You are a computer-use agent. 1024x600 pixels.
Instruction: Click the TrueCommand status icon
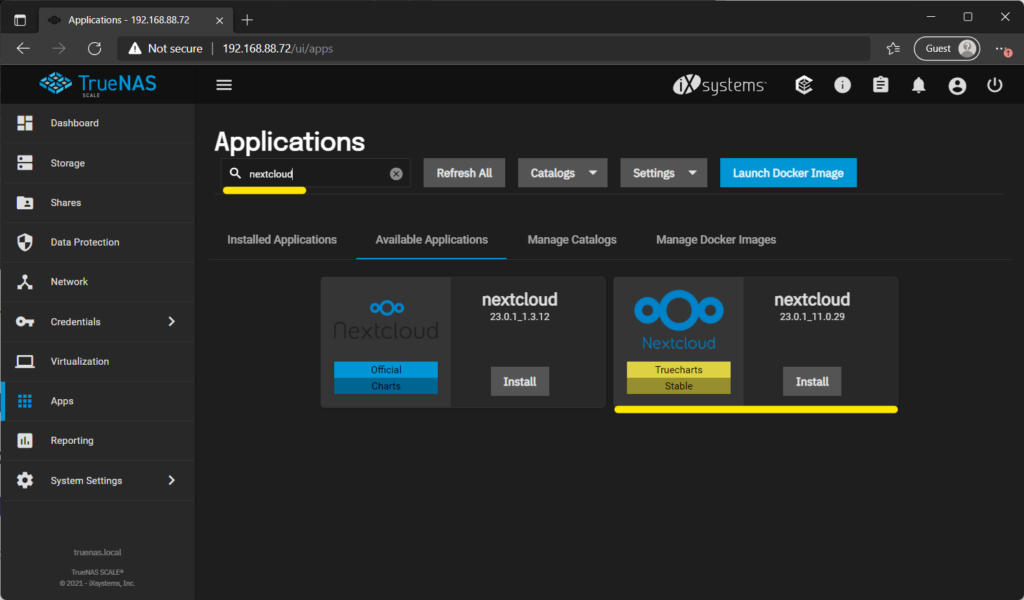coord(804,85)
